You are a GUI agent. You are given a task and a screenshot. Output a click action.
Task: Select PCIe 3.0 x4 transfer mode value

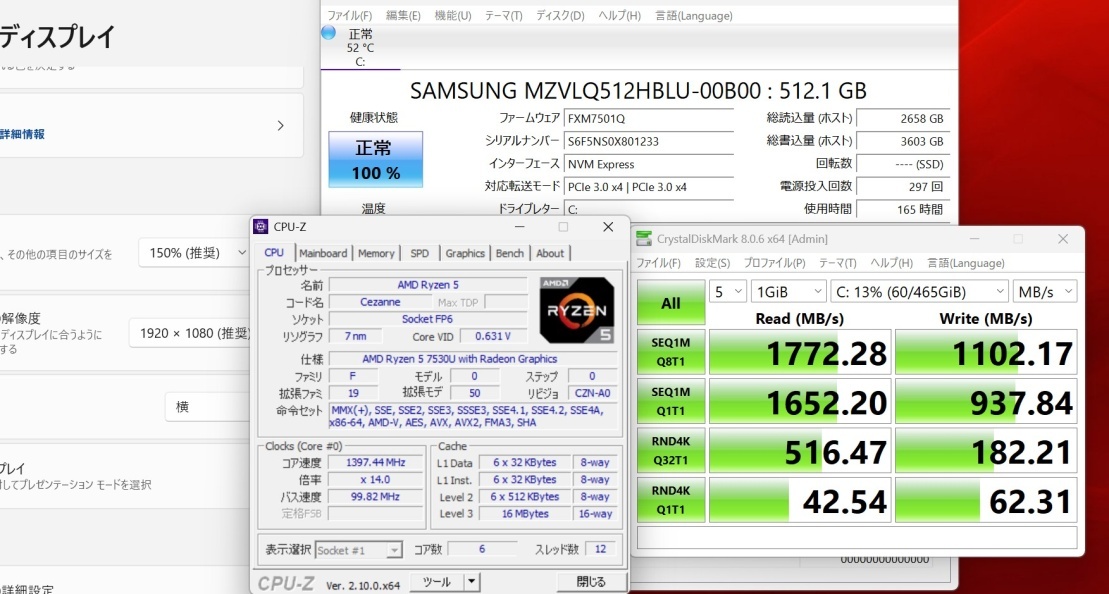(649, 187)
